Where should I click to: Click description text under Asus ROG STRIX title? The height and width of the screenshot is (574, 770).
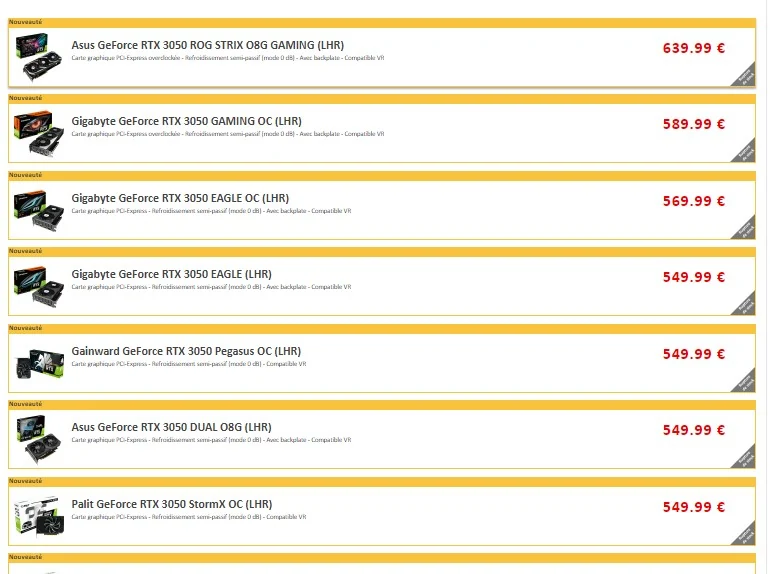click(x=228, y=58)
